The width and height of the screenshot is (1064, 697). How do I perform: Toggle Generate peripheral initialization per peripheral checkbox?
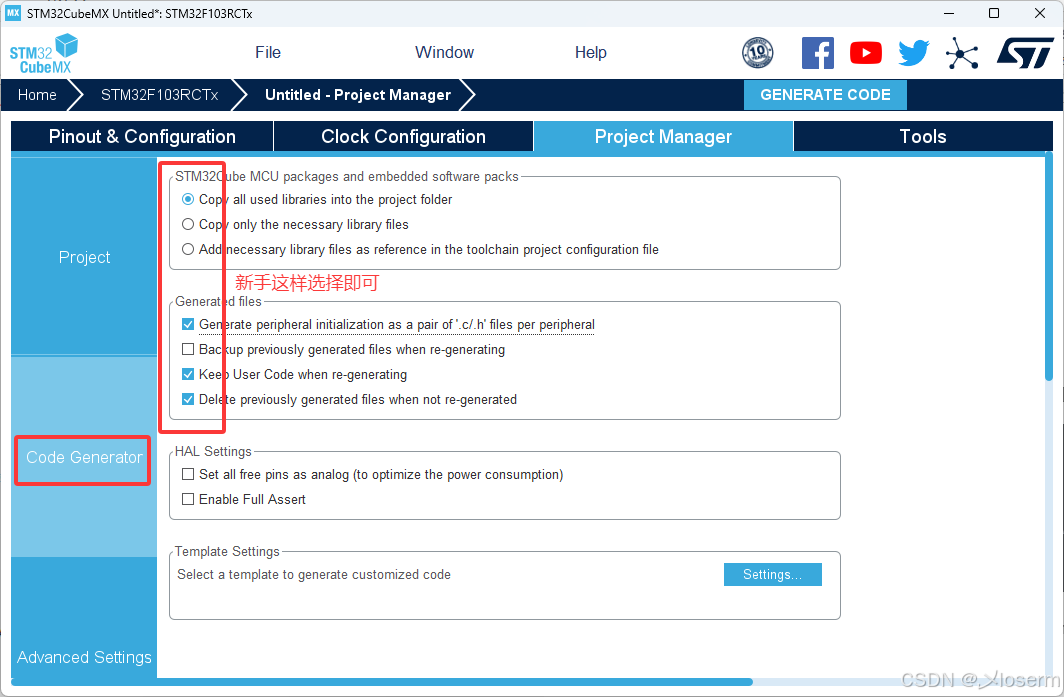click(188, 324)
